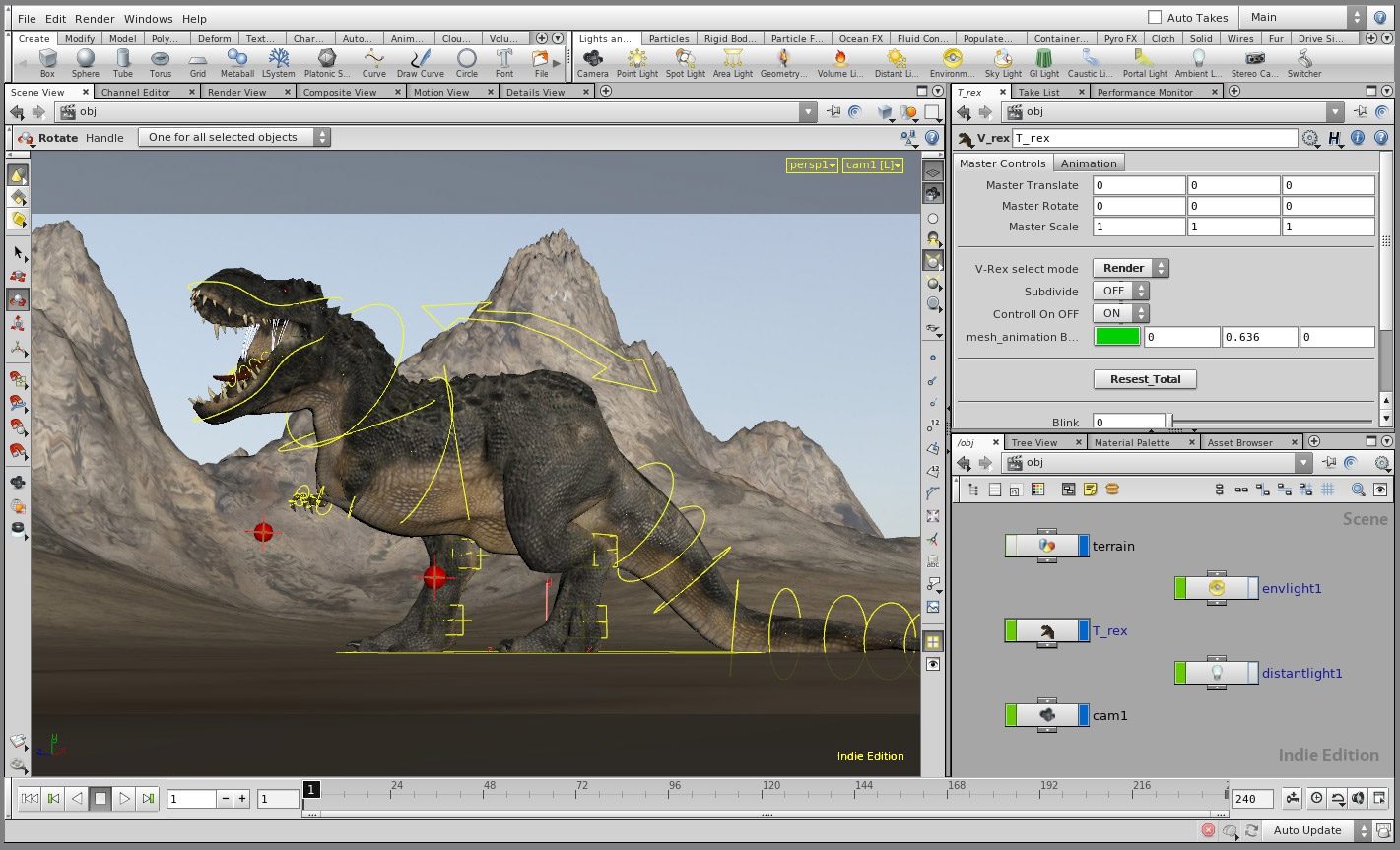The height and width of the screenshot is (850, 1400).
Task: Click the T_rex node icon
Action: (x=1047, y=630)
